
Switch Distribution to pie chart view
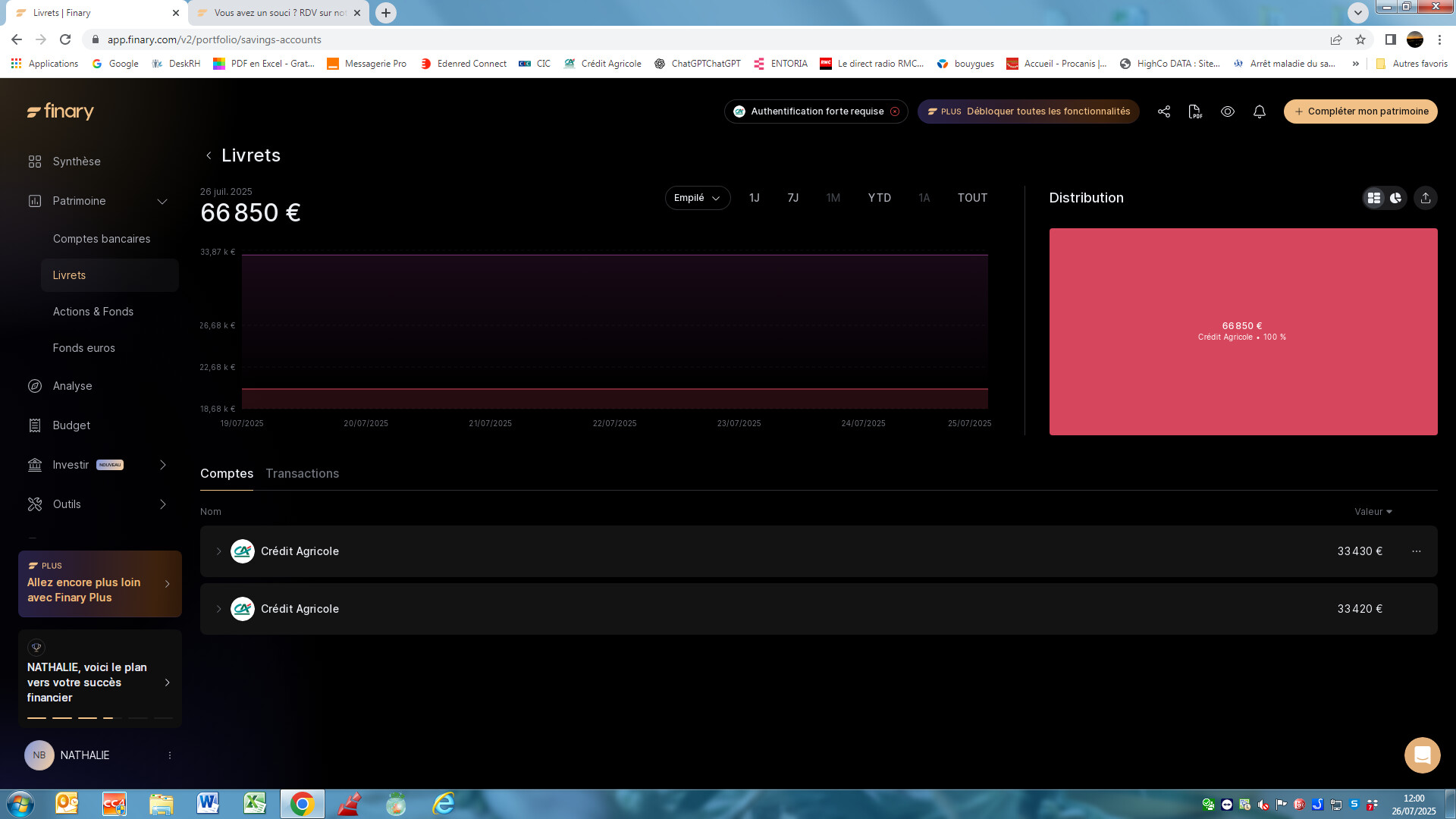tap(1395, 198)
